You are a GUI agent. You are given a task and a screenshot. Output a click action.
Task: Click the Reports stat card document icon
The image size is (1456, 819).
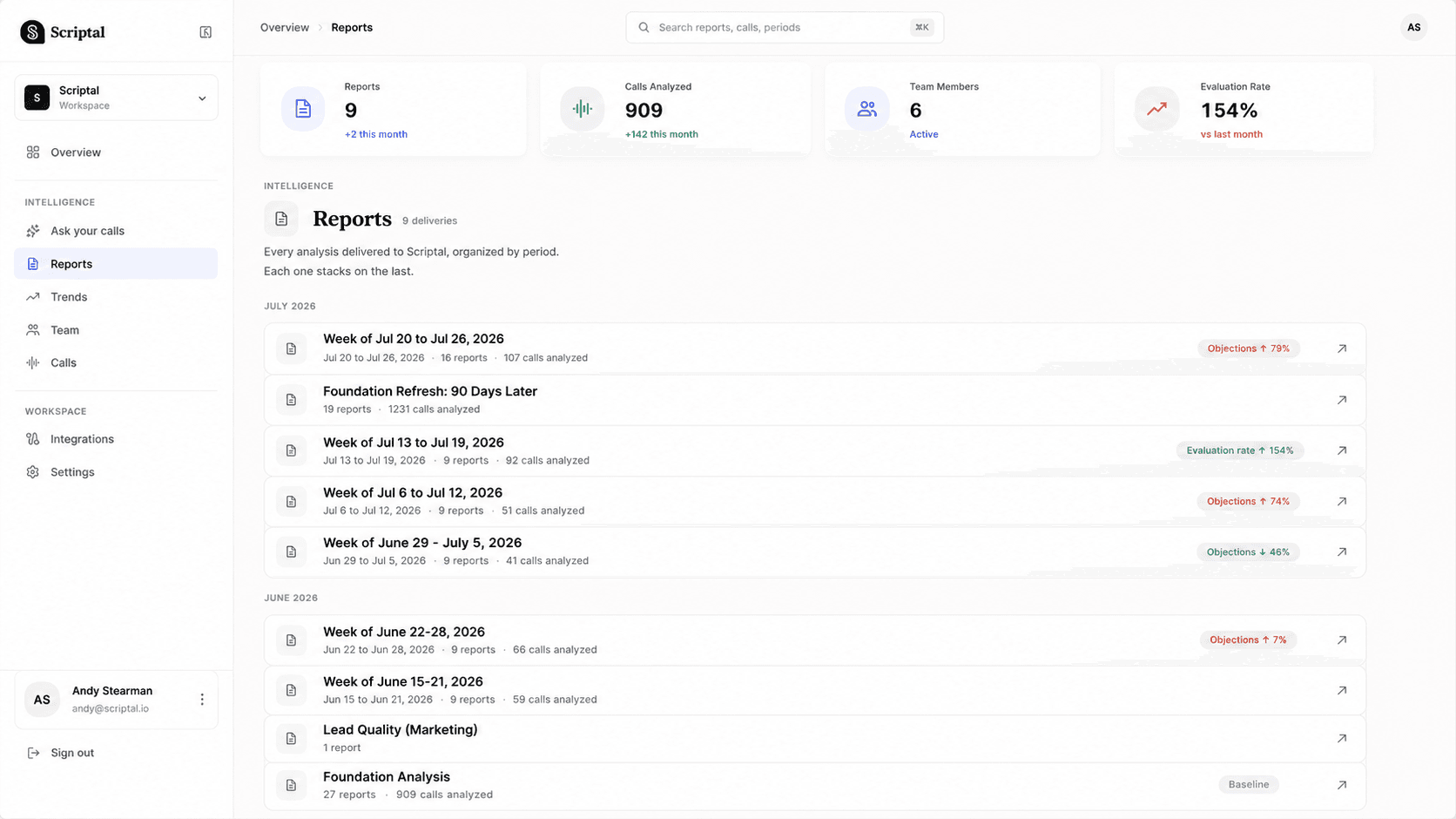[x=303, y=109]
